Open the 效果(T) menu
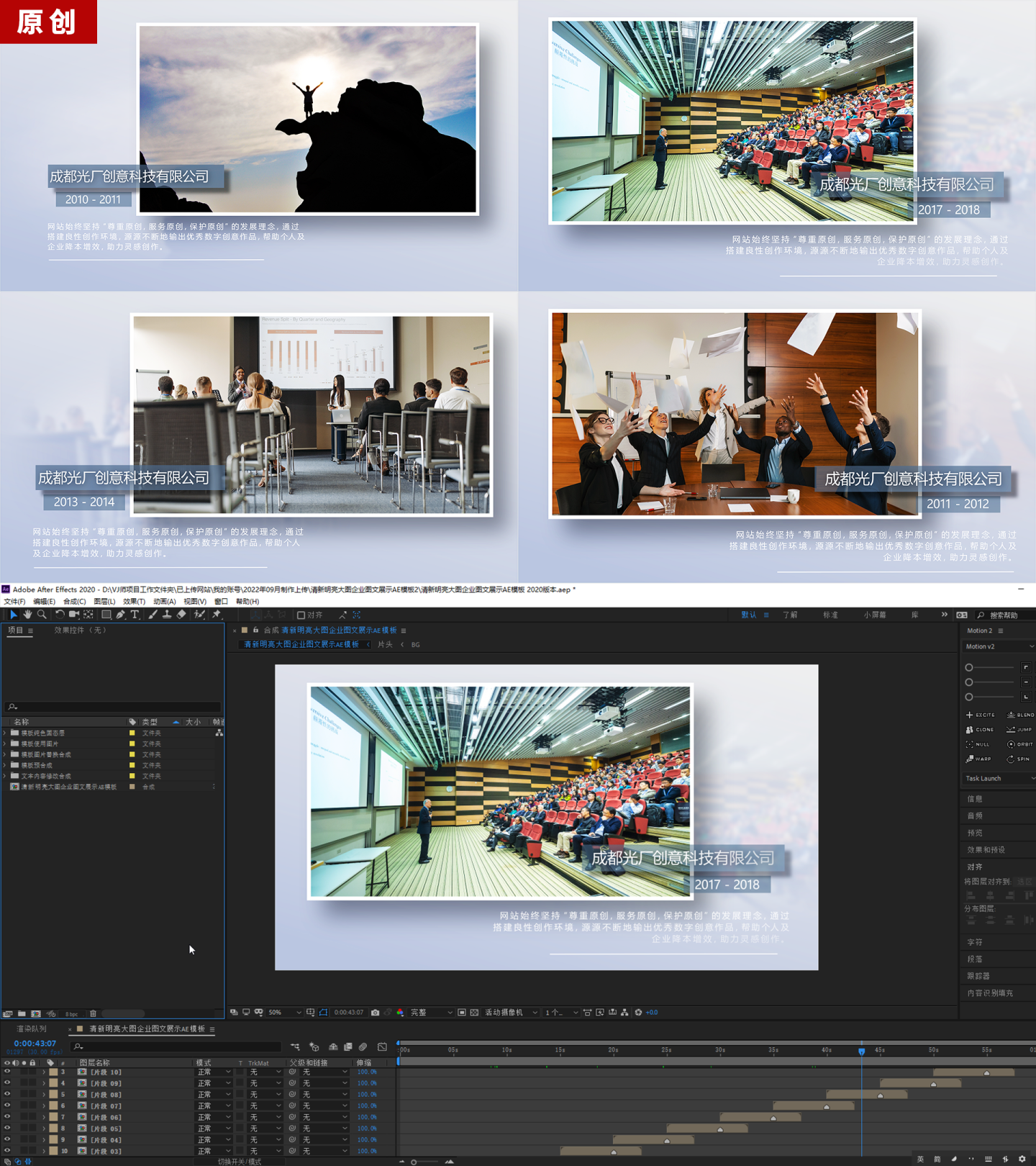 click(x=134, y=602)
